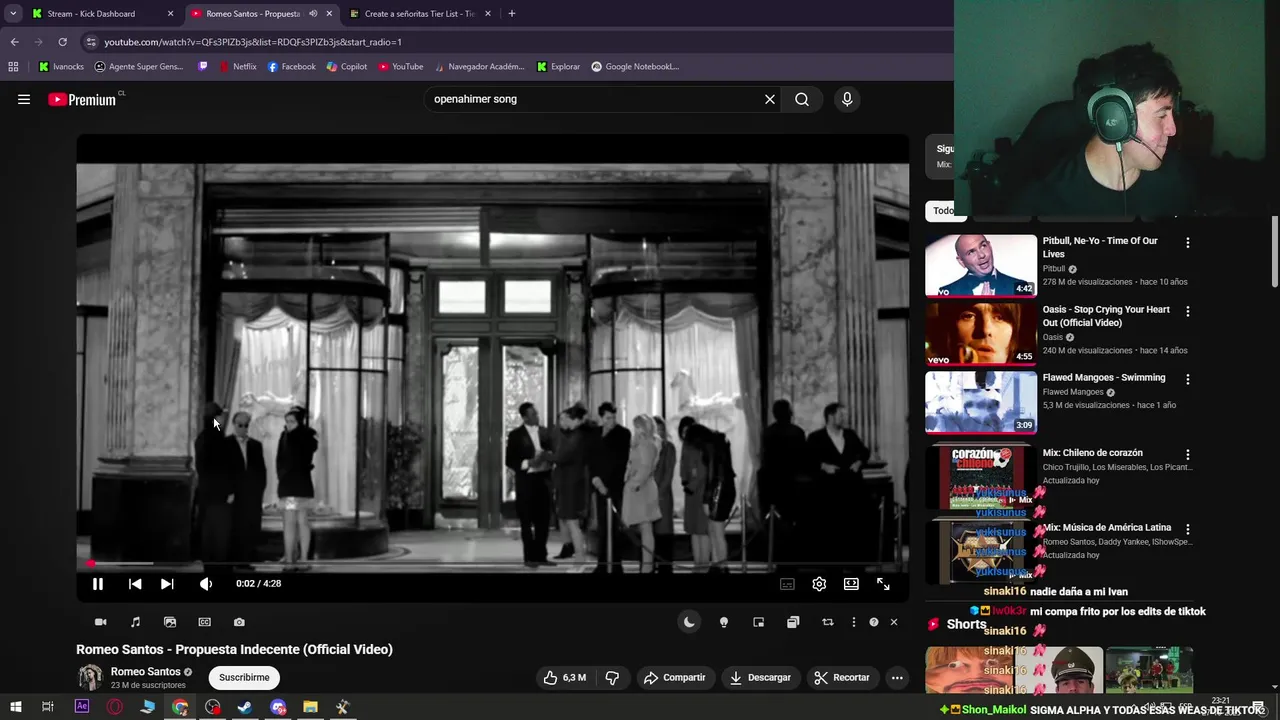Switch to the Create a señoritas Tier List tab

coord(420,14)
